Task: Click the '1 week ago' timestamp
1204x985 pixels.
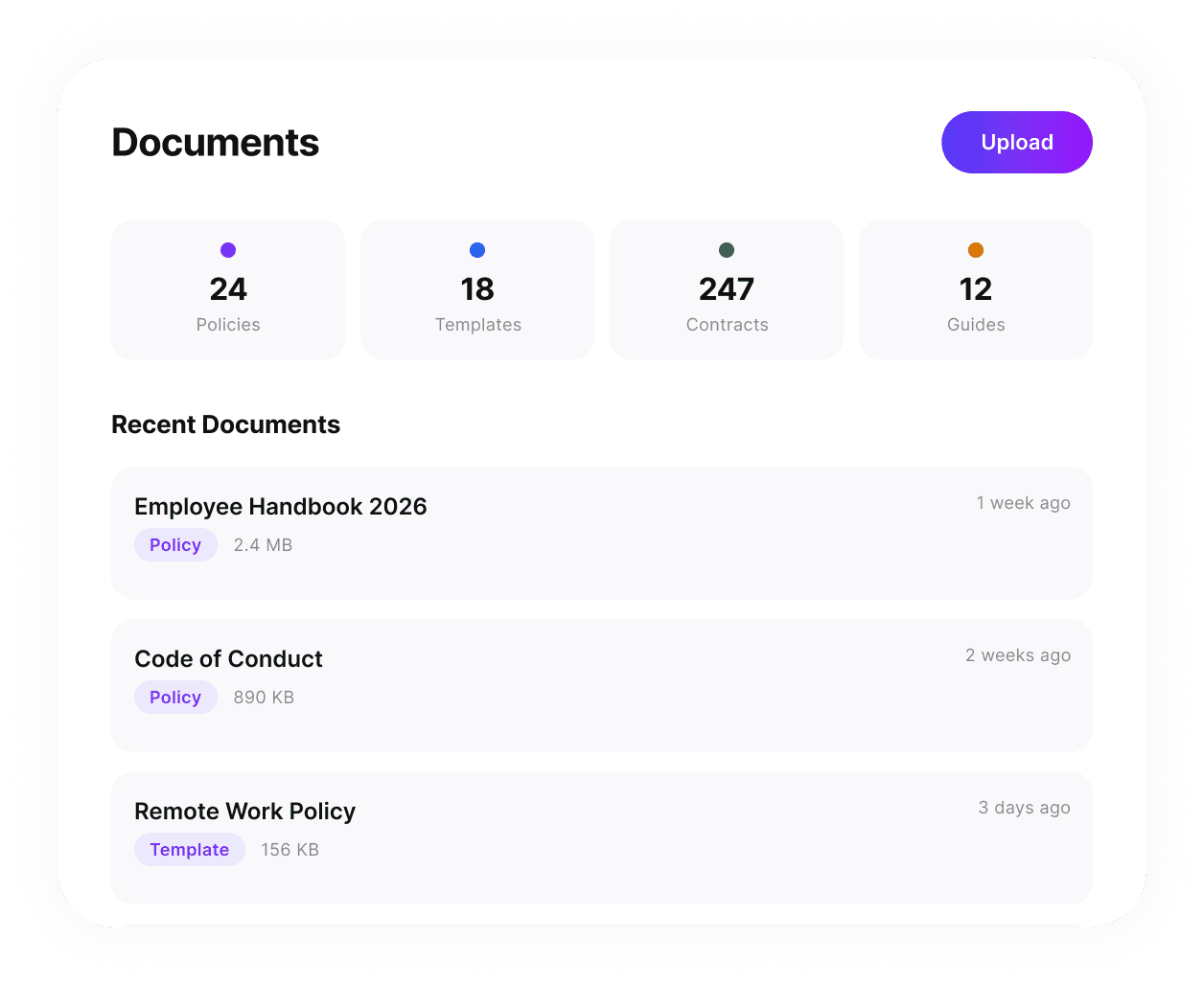Action: (x=1024, y=502)
